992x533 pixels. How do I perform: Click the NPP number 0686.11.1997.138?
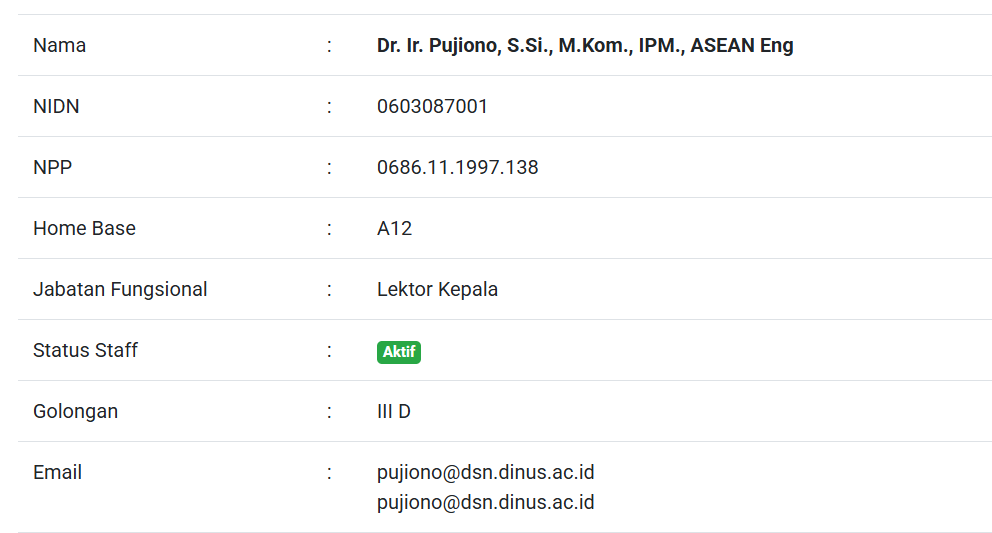pyautogui.click(x=457, y=167)
